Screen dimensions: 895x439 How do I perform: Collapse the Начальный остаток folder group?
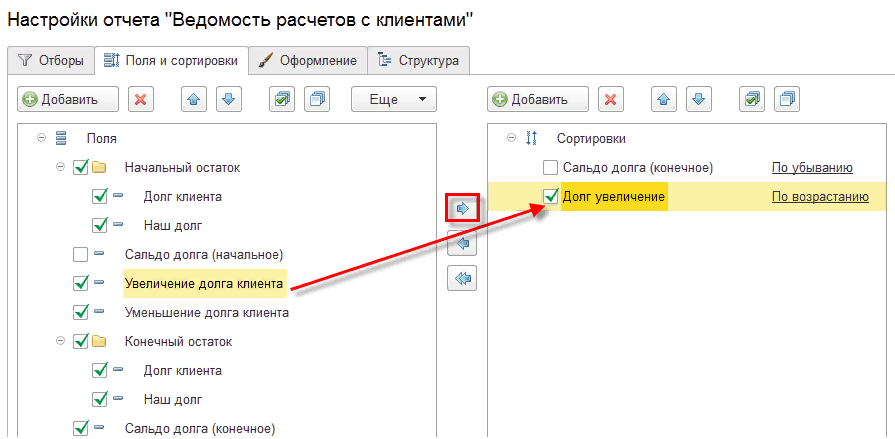point(61,167)
